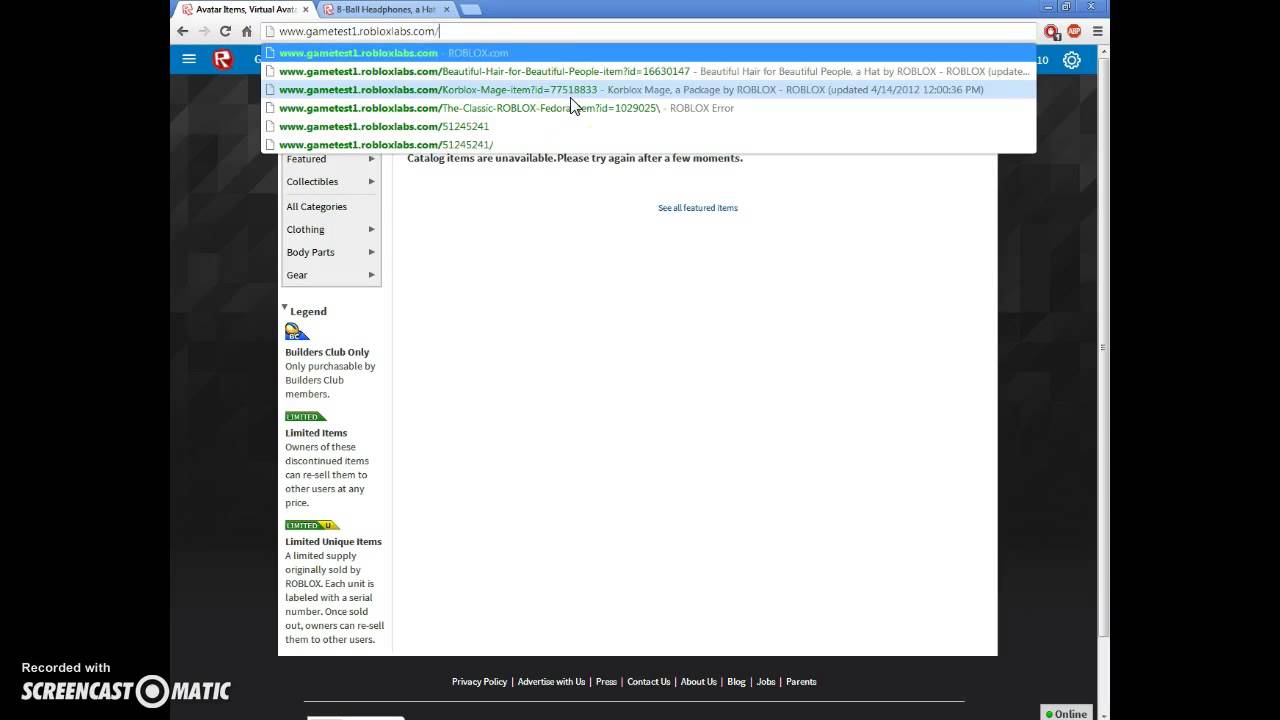Open the Blog footer link
This screenshot has width=1280, height=720.
pyautogui.click(x=736, y=682)
